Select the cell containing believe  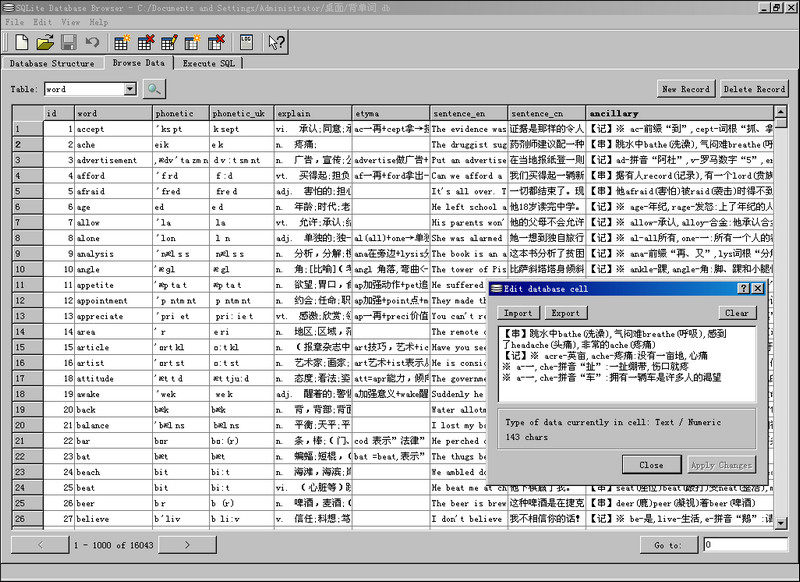(113, 519)
